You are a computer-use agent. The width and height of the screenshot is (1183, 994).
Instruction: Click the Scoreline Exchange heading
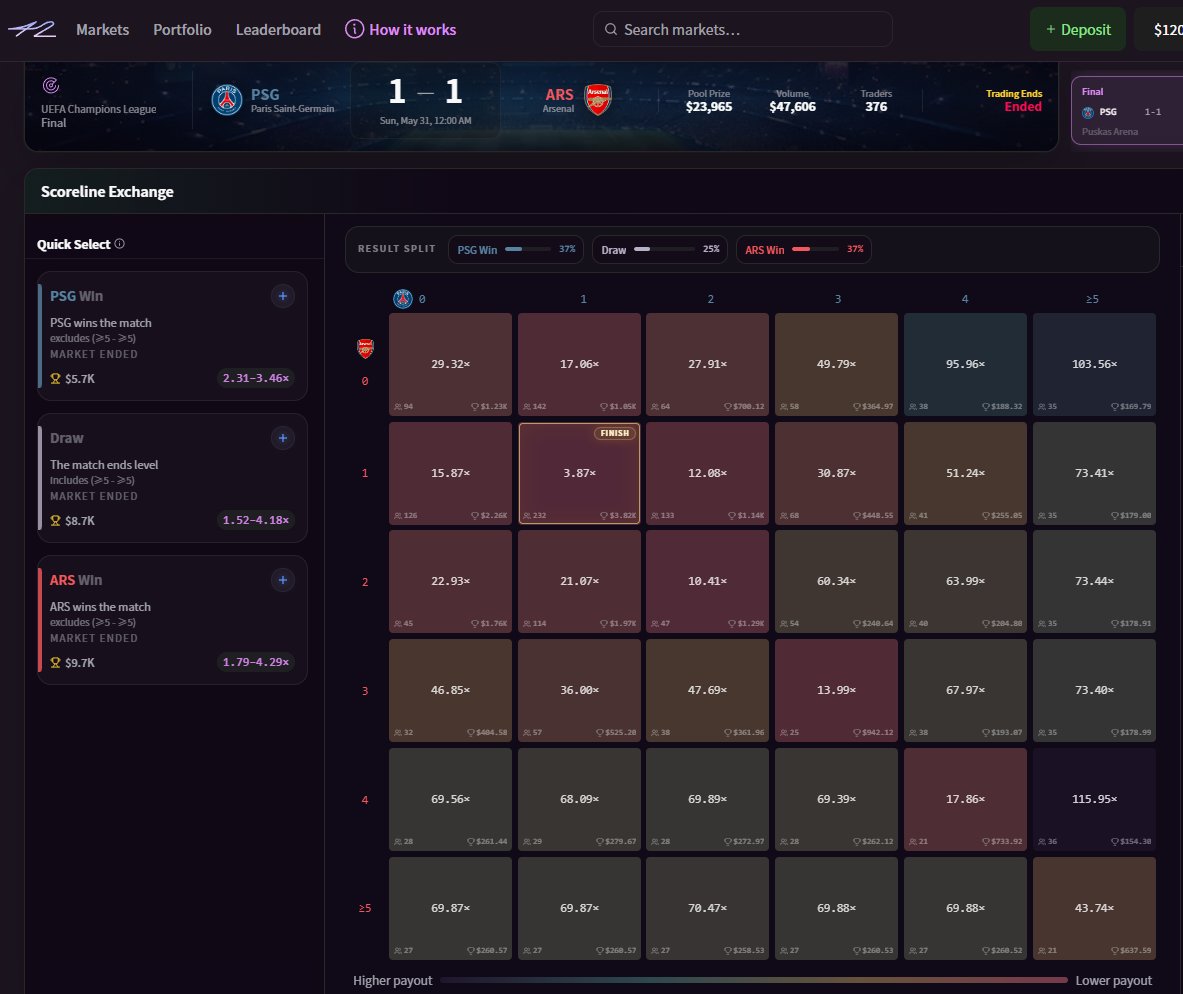coord(107,192)
